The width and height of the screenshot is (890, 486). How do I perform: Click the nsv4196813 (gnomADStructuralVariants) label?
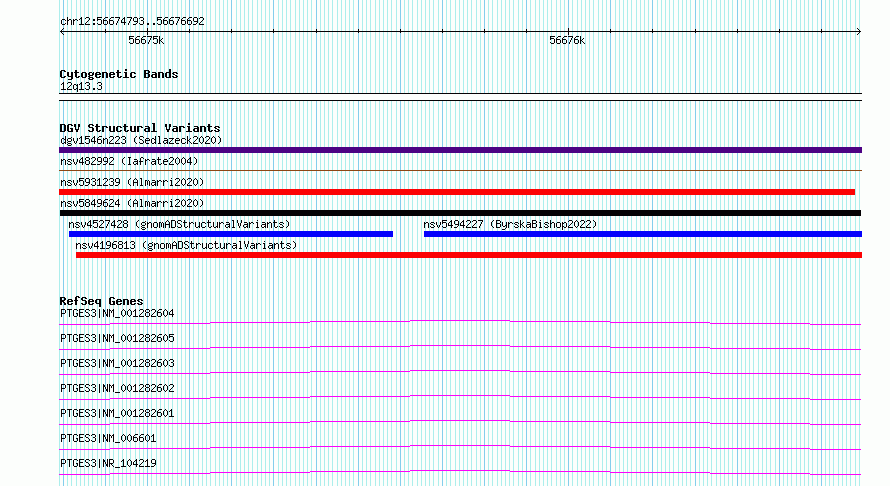point(186,245)
